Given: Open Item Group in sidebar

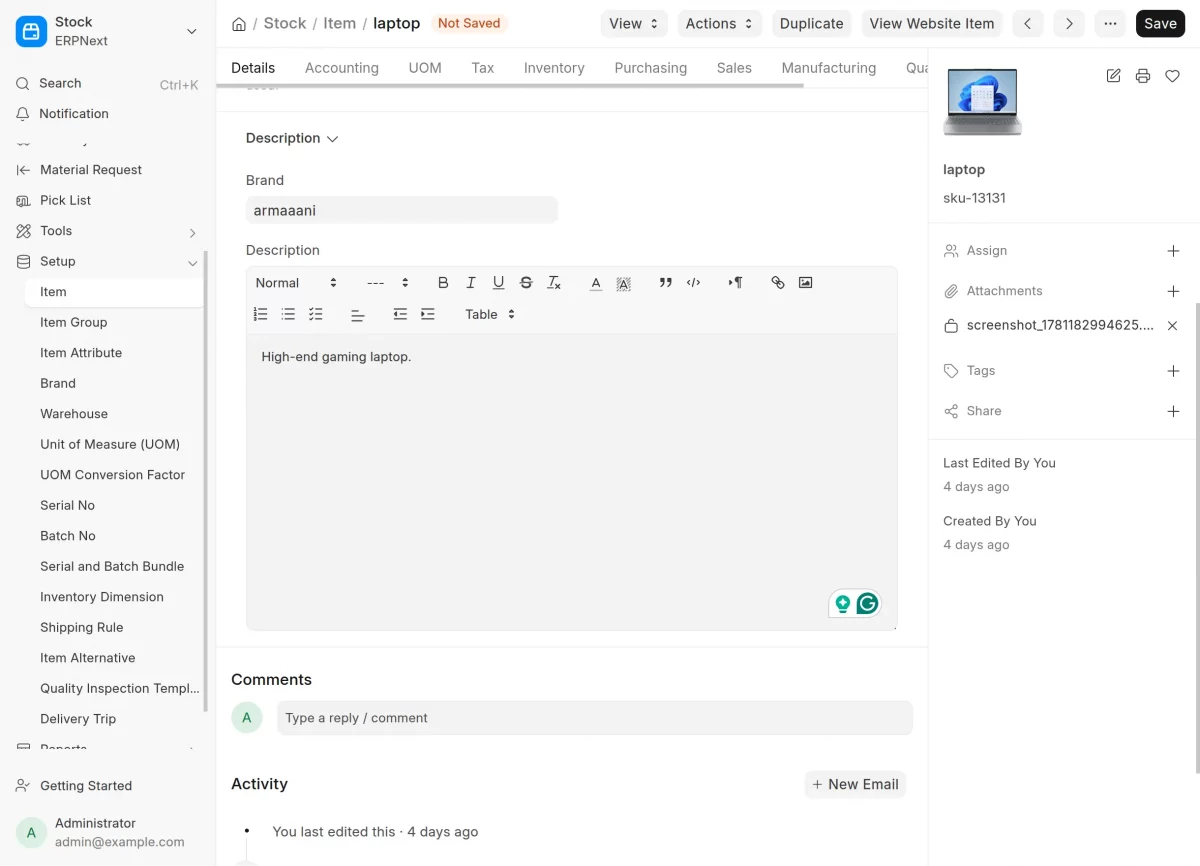Looking at the screenshot, I should point(114,322).
